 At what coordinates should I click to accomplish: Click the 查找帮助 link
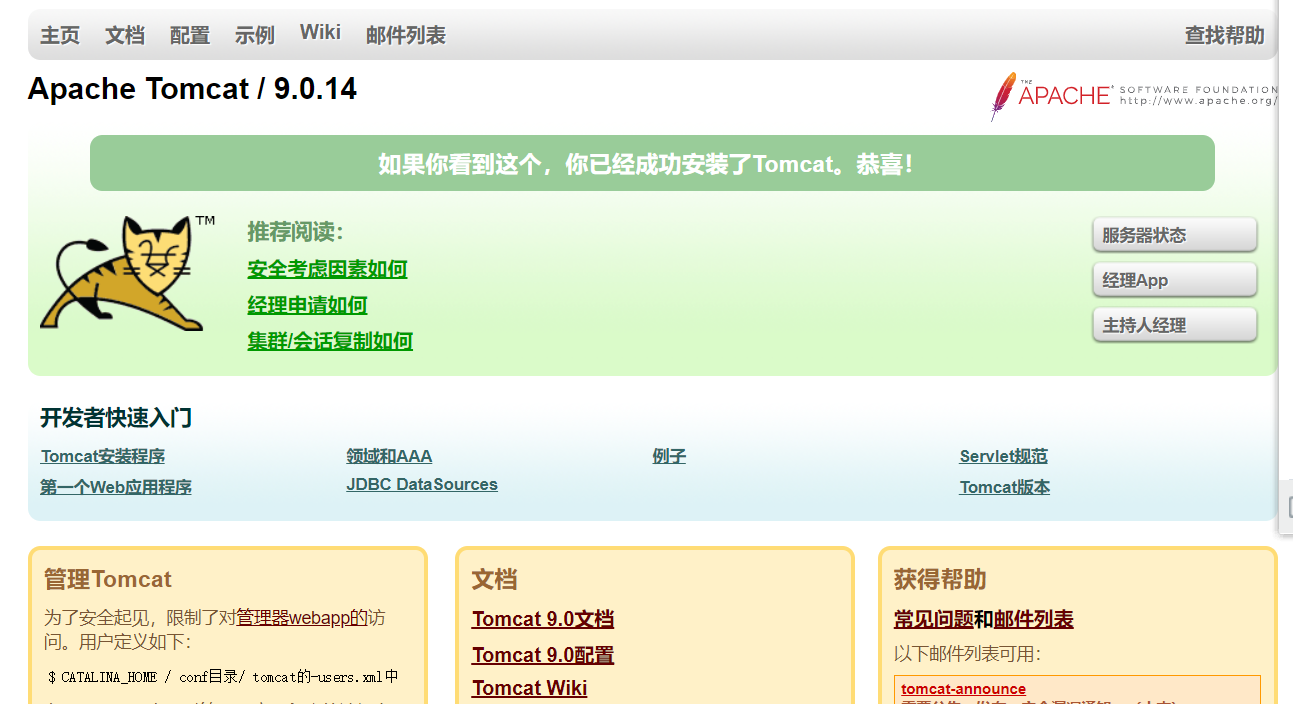[1224, 33]
